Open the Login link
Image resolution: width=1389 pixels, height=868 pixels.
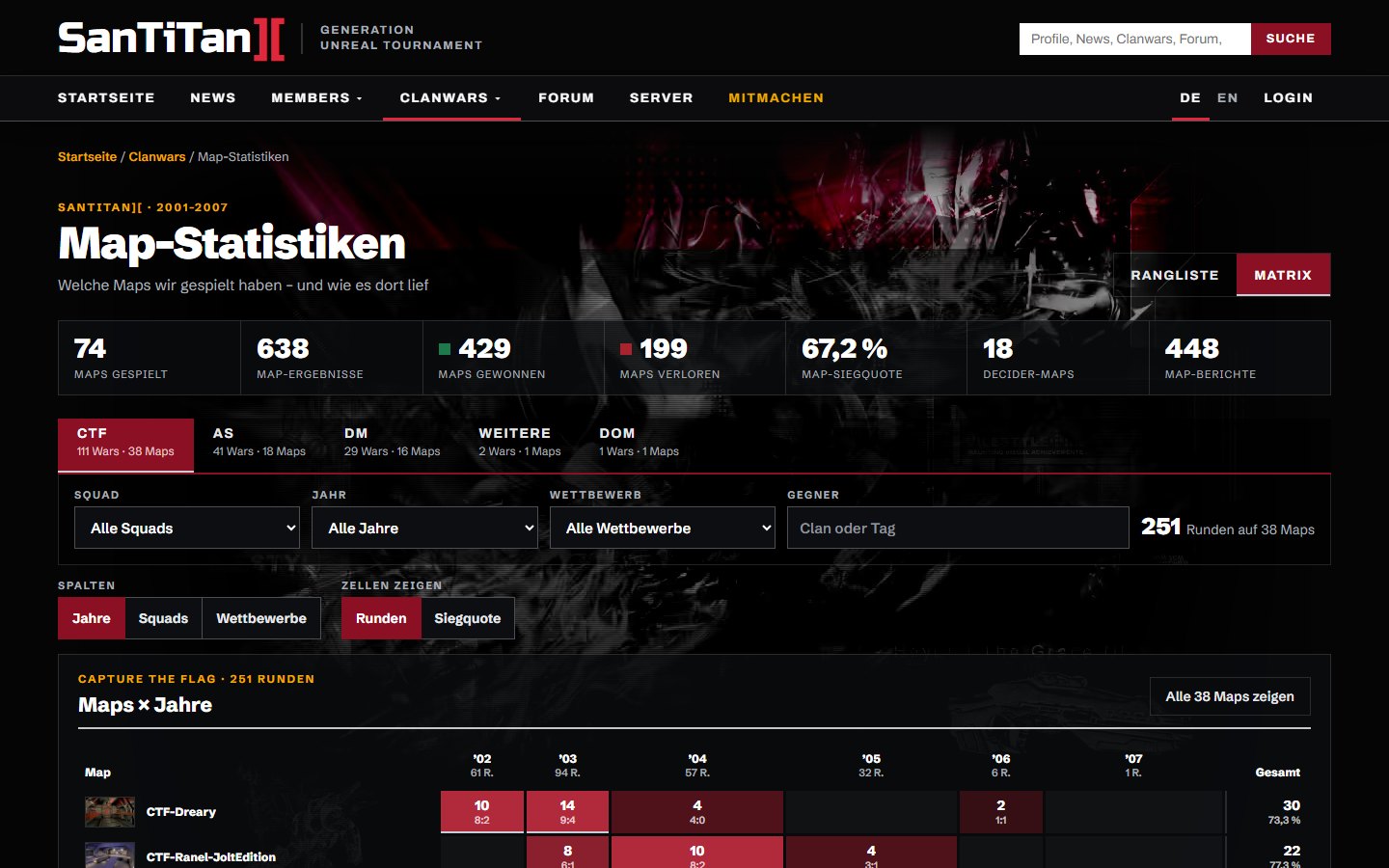point(1289,98)
